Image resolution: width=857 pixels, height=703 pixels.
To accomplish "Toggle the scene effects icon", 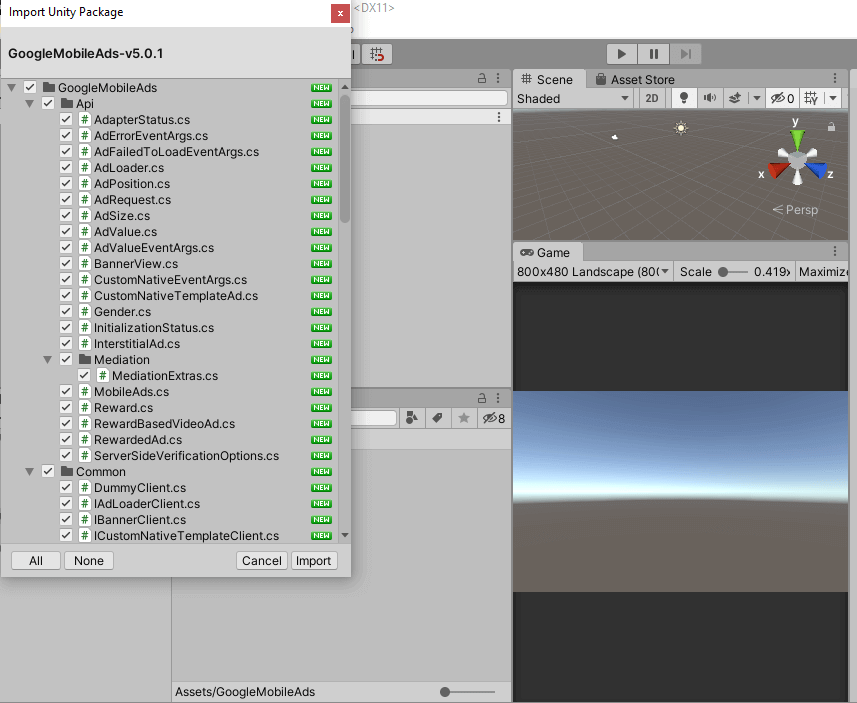I will coord(736,98).
